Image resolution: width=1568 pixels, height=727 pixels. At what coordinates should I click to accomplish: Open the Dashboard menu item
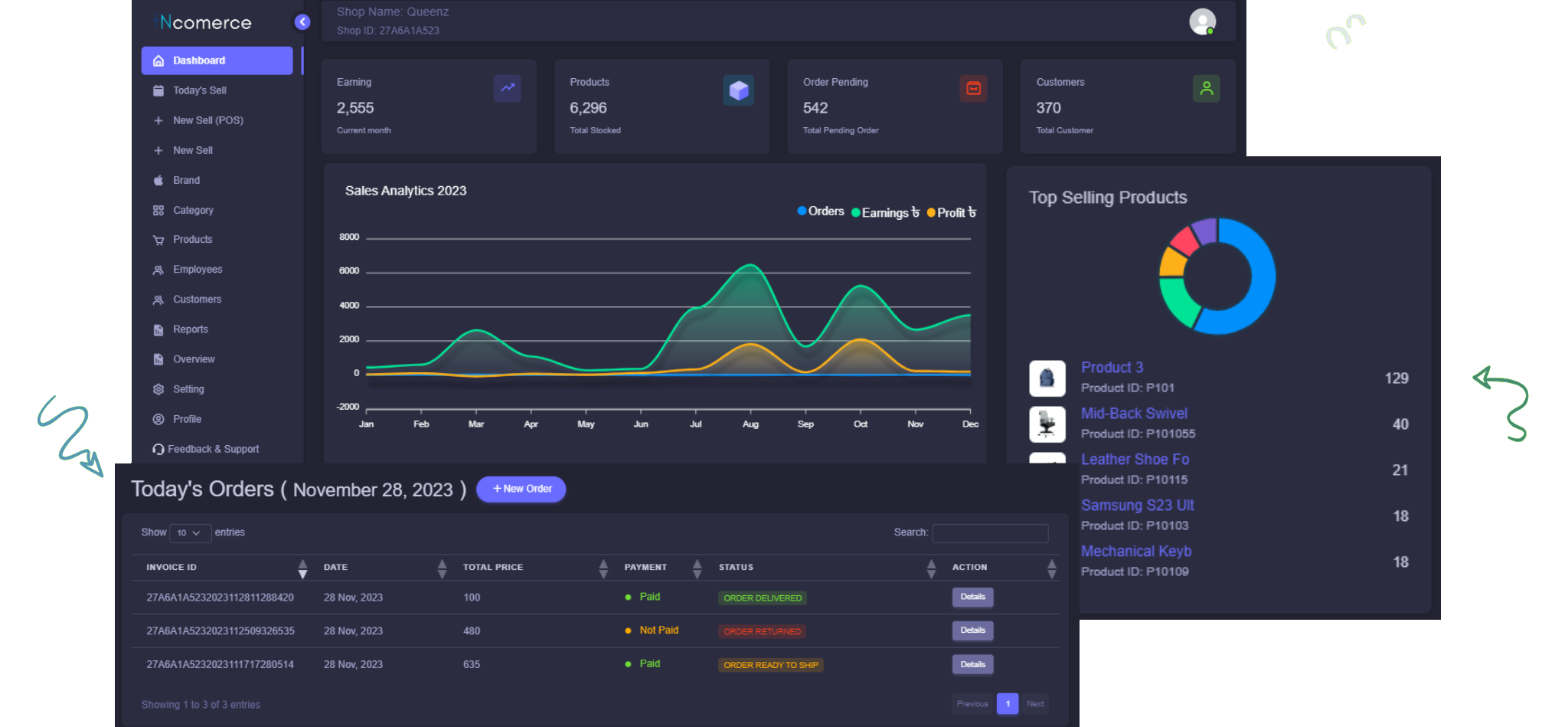(x=217, y=61)
